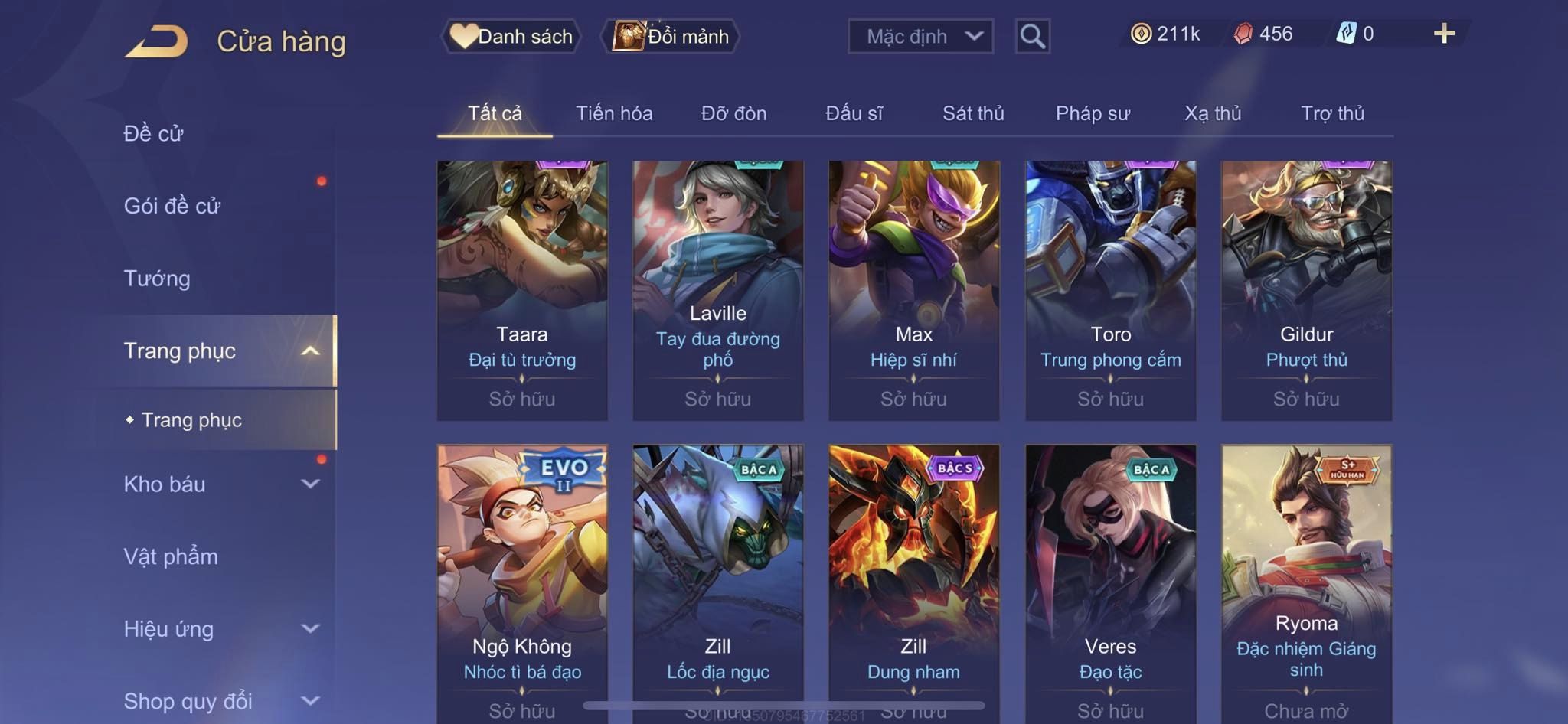Expand the Shop quy đổi section
Viewport: 1568px width, 724px height.
[x=310, y=700]
